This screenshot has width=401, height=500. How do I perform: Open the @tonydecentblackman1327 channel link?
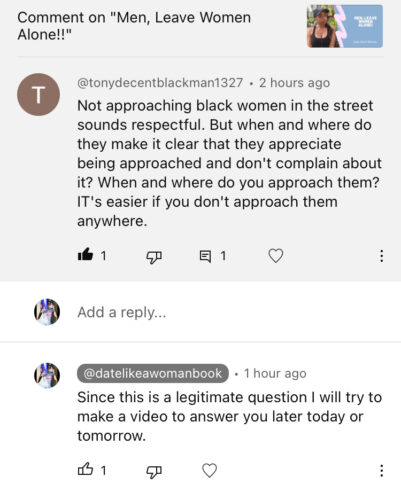pyautogui.click(x=160, y=83)
